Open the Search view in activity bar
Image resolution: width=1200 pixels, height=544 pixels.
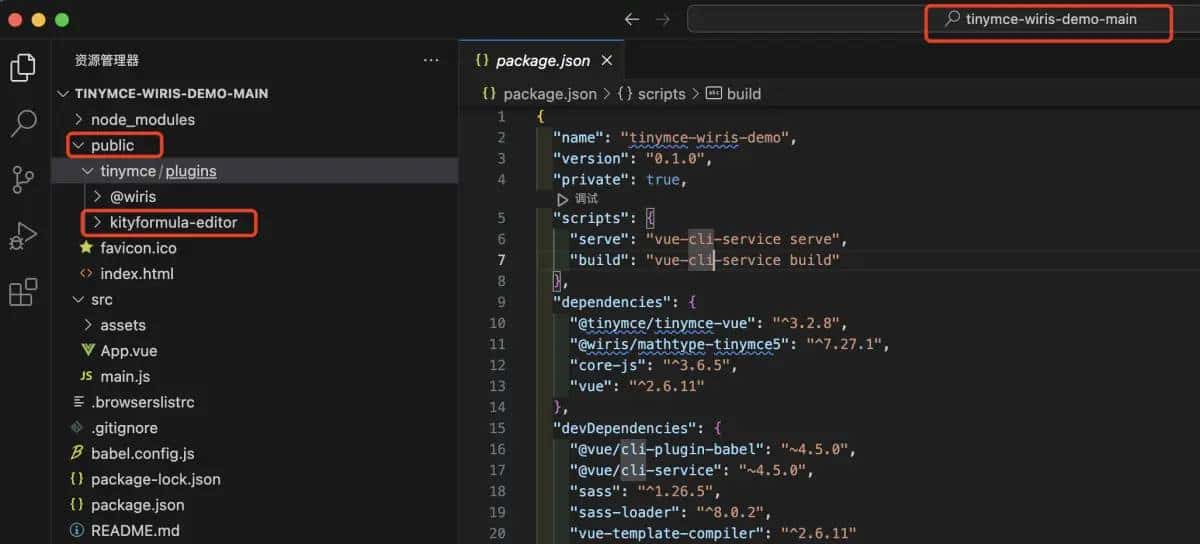(23, 124)
